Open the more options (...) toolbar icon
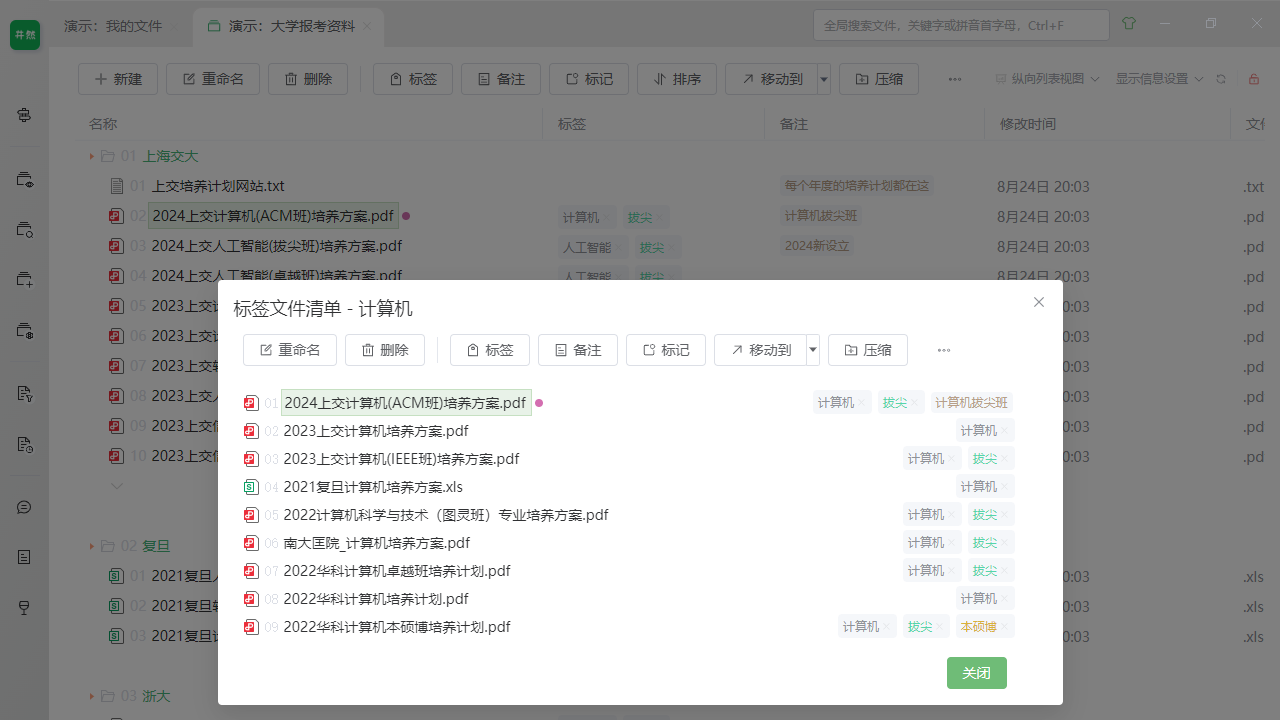Screen dimensions: 1280x720 click(x=955, y=78)
